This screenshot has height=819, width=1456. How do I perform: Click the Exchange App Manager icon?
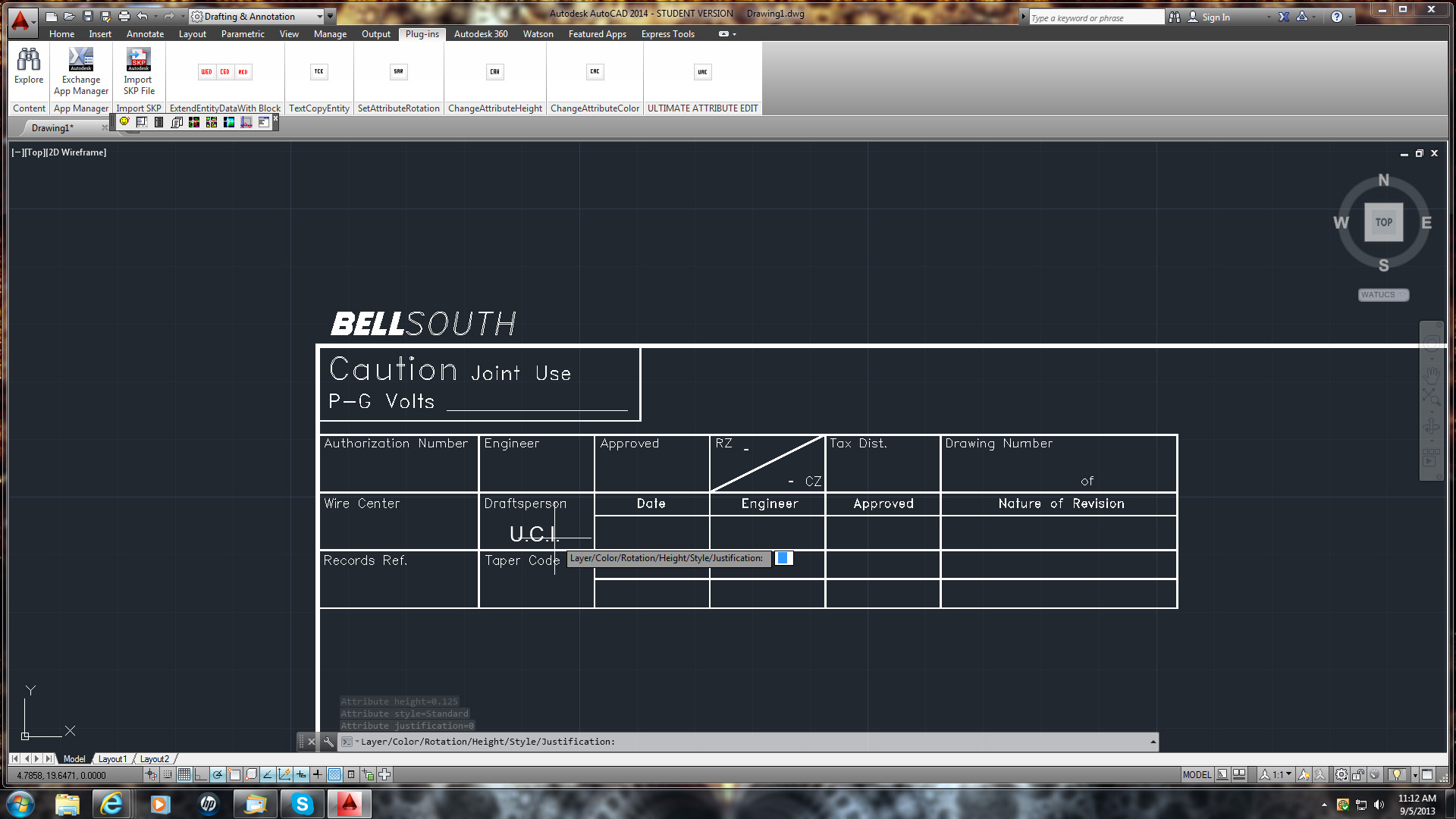click(x=81, y=61)
